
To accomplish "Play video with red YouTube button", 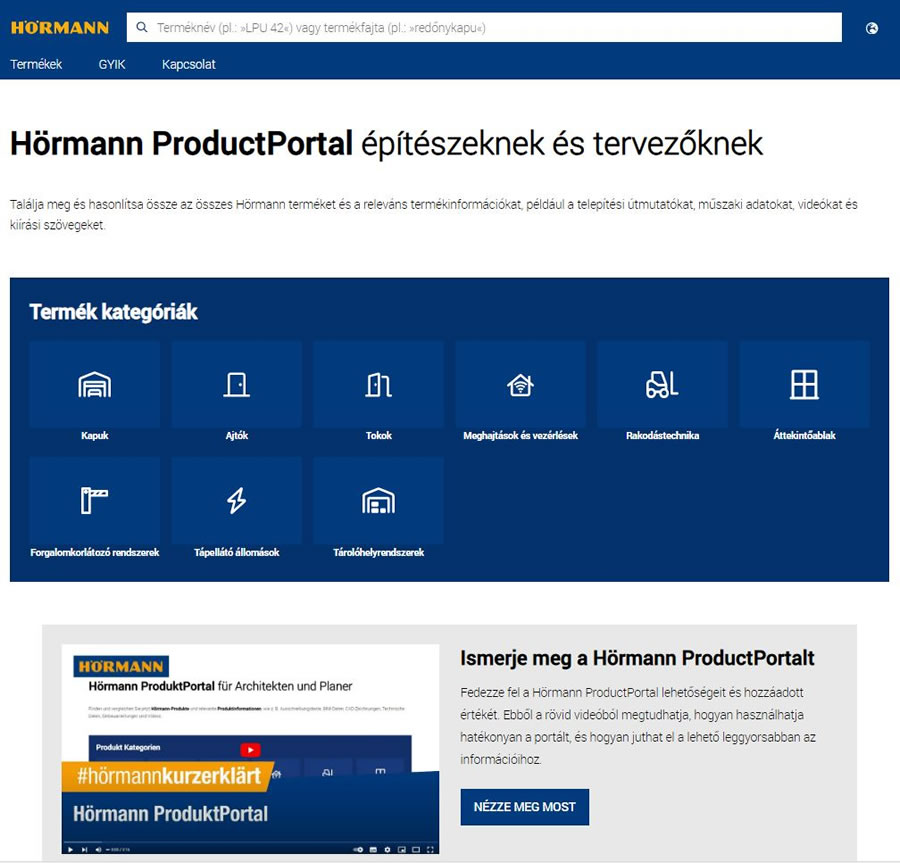I will point(250,749).
